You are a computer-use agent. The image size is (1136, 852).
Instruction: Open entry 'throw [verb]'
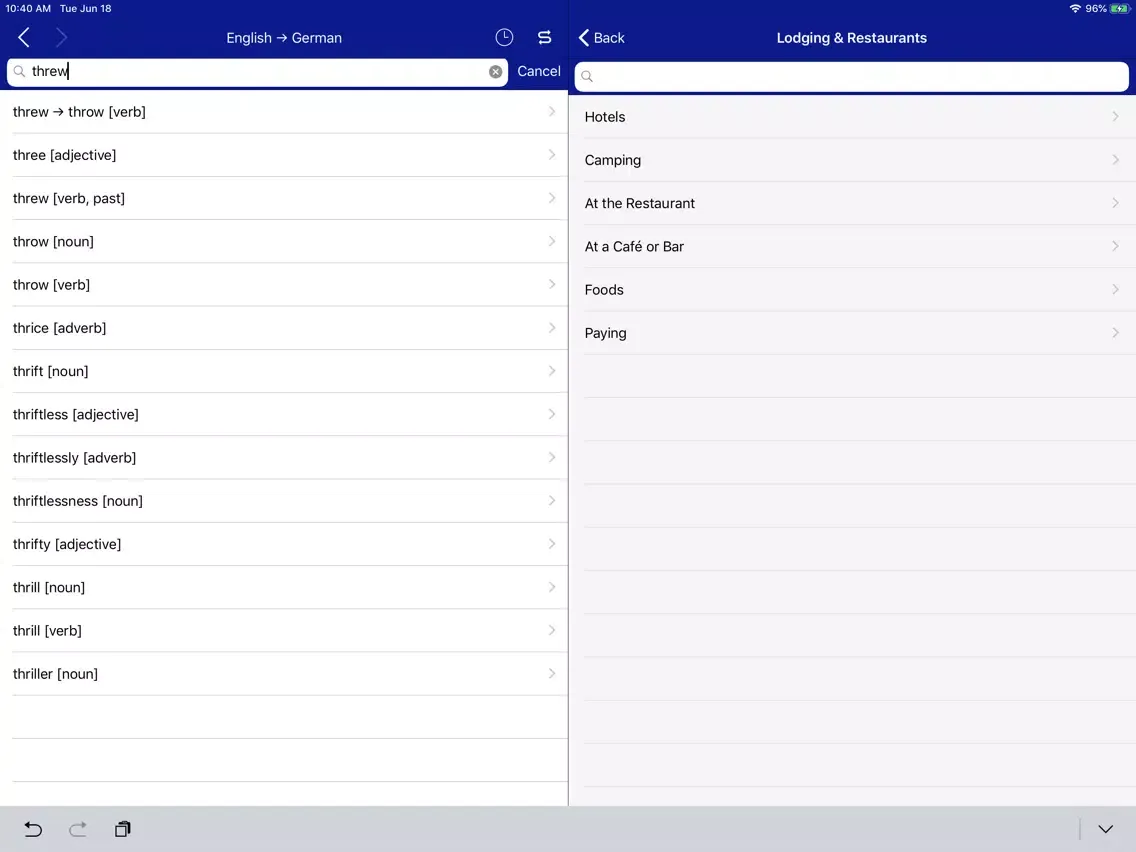coord(284,285)
